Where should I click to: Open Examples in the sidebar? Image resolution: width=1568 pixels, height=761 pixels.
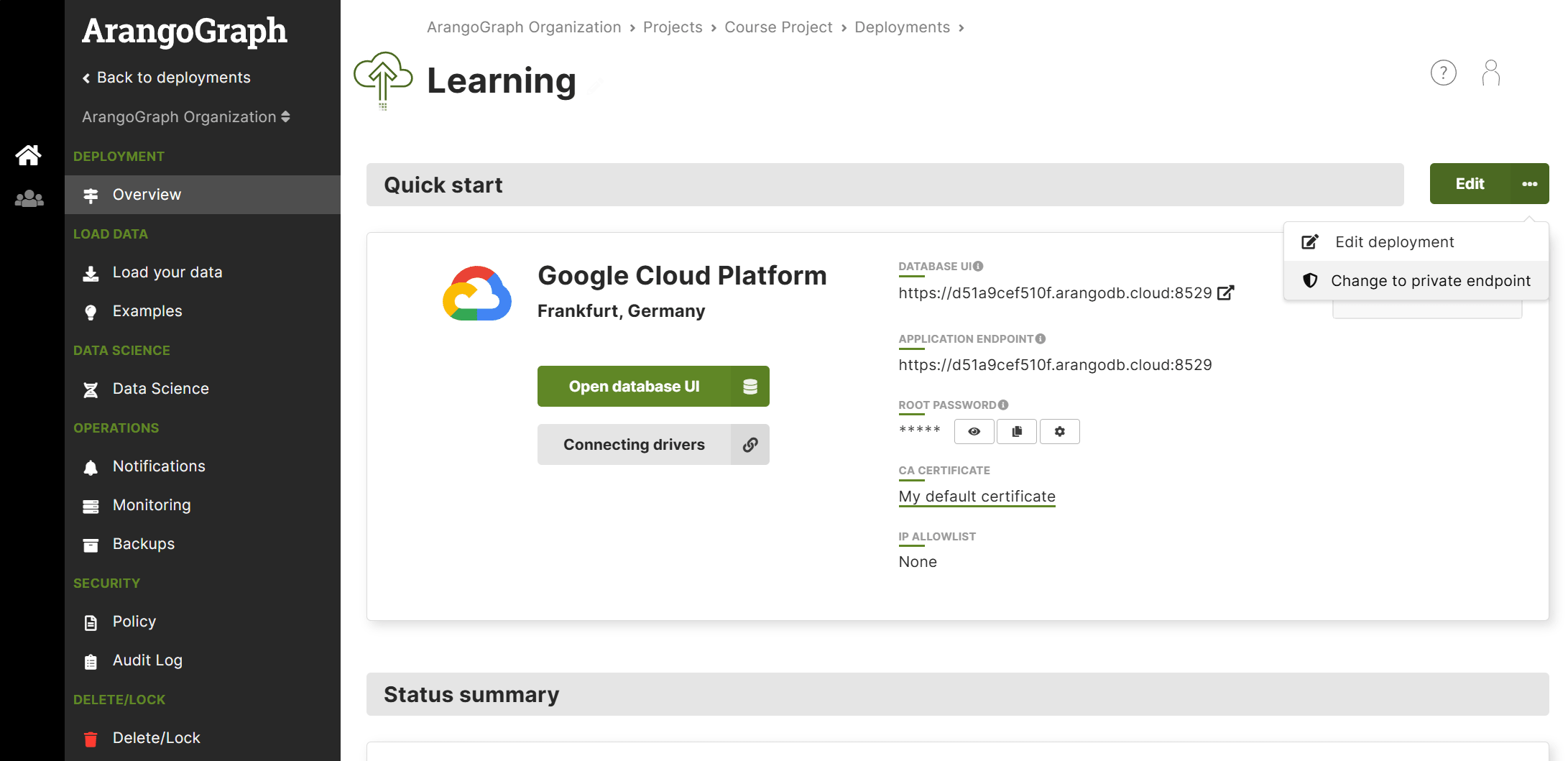(203, 311)
